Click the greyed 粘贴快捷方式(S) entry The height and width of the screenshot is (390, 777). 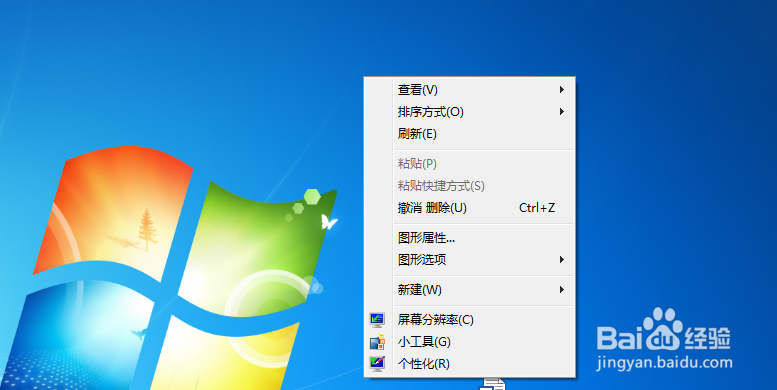(469, 186)
